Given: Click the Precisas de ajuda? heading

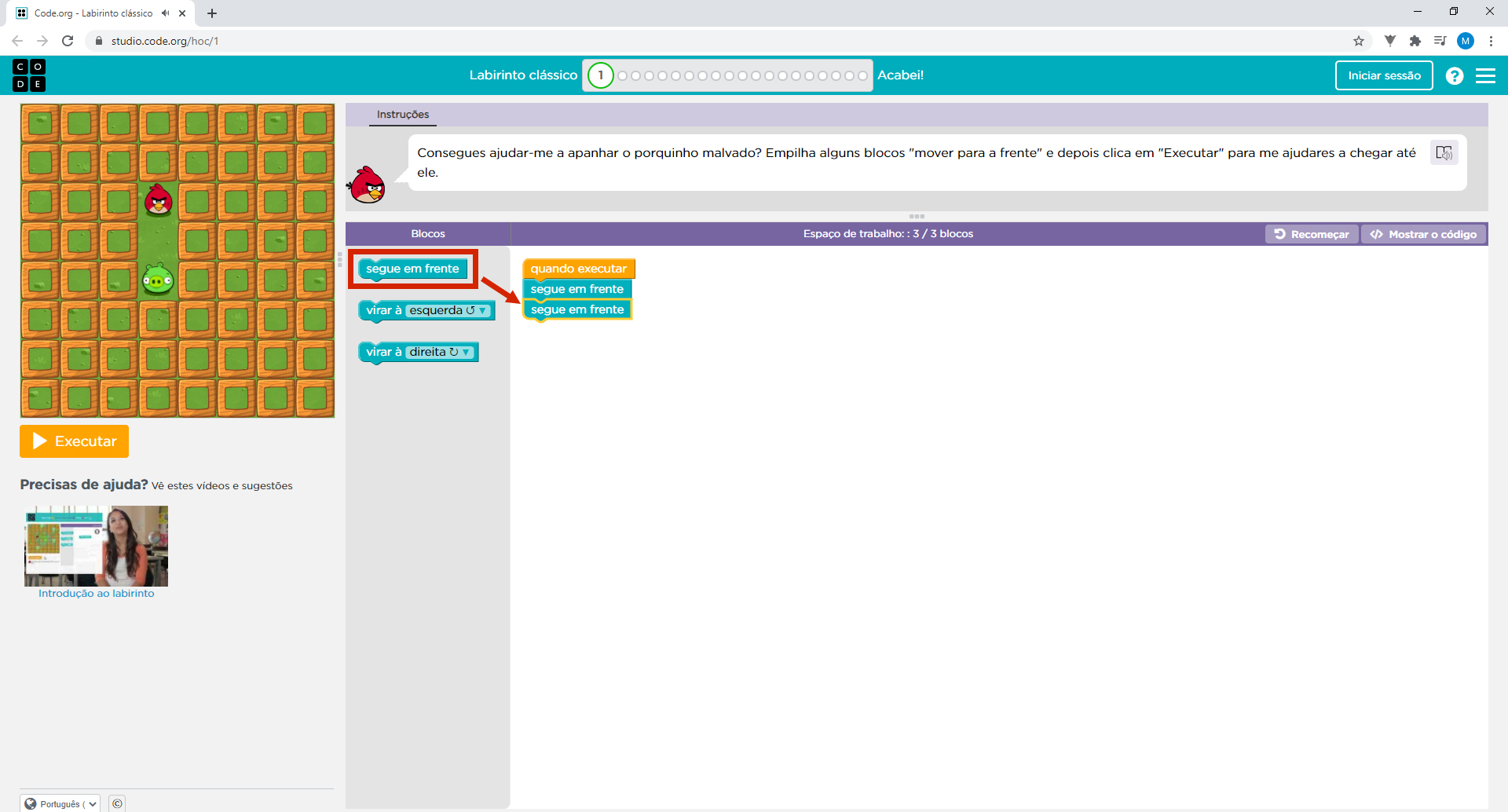Looking at the screenshot, I should [x=84, y=485].
